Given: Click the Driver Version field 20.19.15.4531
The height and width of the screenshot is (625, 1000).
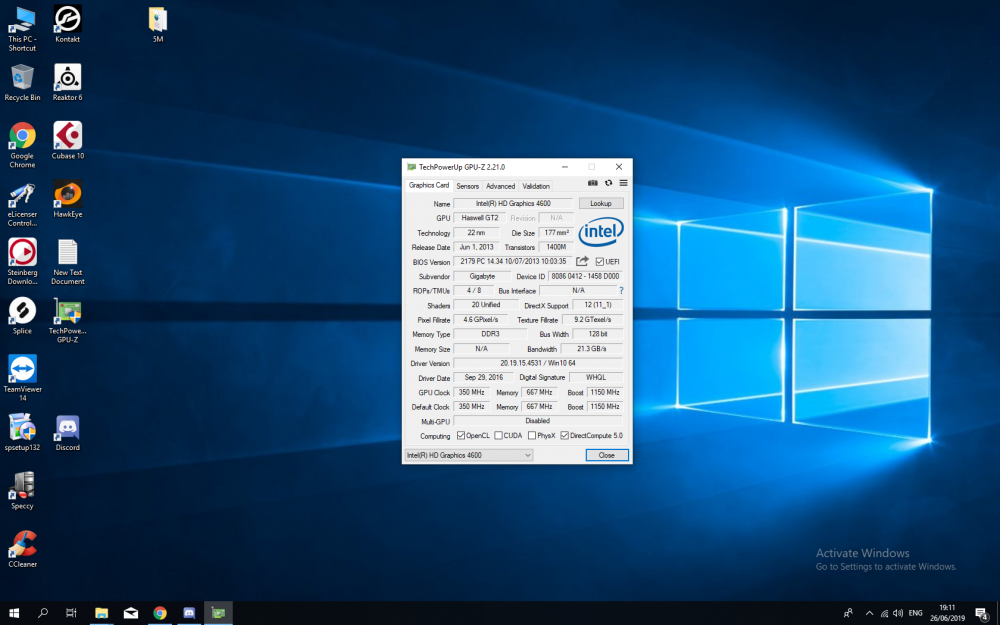Looking at the screenshot, I should [538, 363].
